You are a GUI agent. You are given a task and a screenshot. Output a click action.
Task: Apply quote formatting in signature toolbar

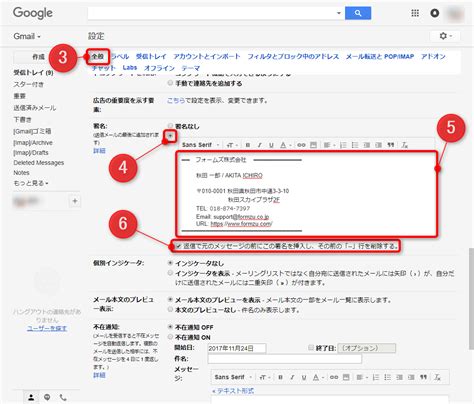391,145
